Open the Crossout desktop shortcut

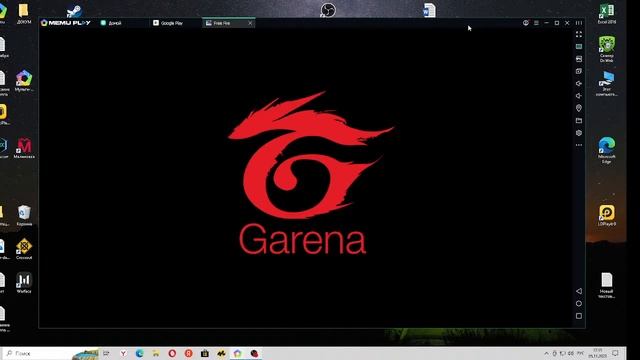point(24,249)
